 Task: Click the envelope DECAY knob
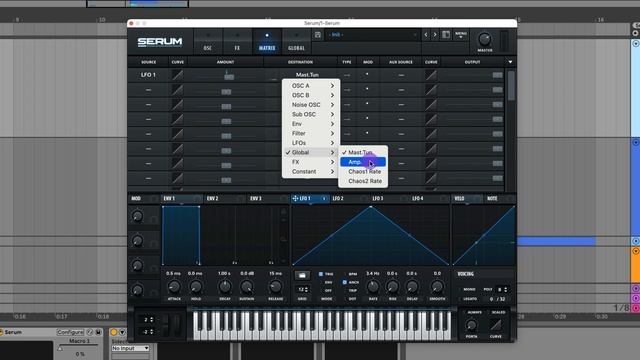[225, 287]
